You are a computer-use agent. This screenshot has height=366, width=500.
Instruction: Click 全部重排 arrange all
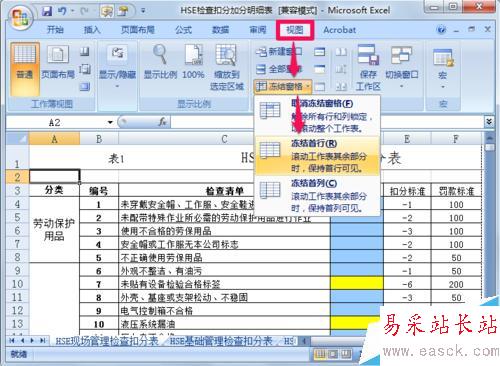pyautogui.click(x=279, y=69)
